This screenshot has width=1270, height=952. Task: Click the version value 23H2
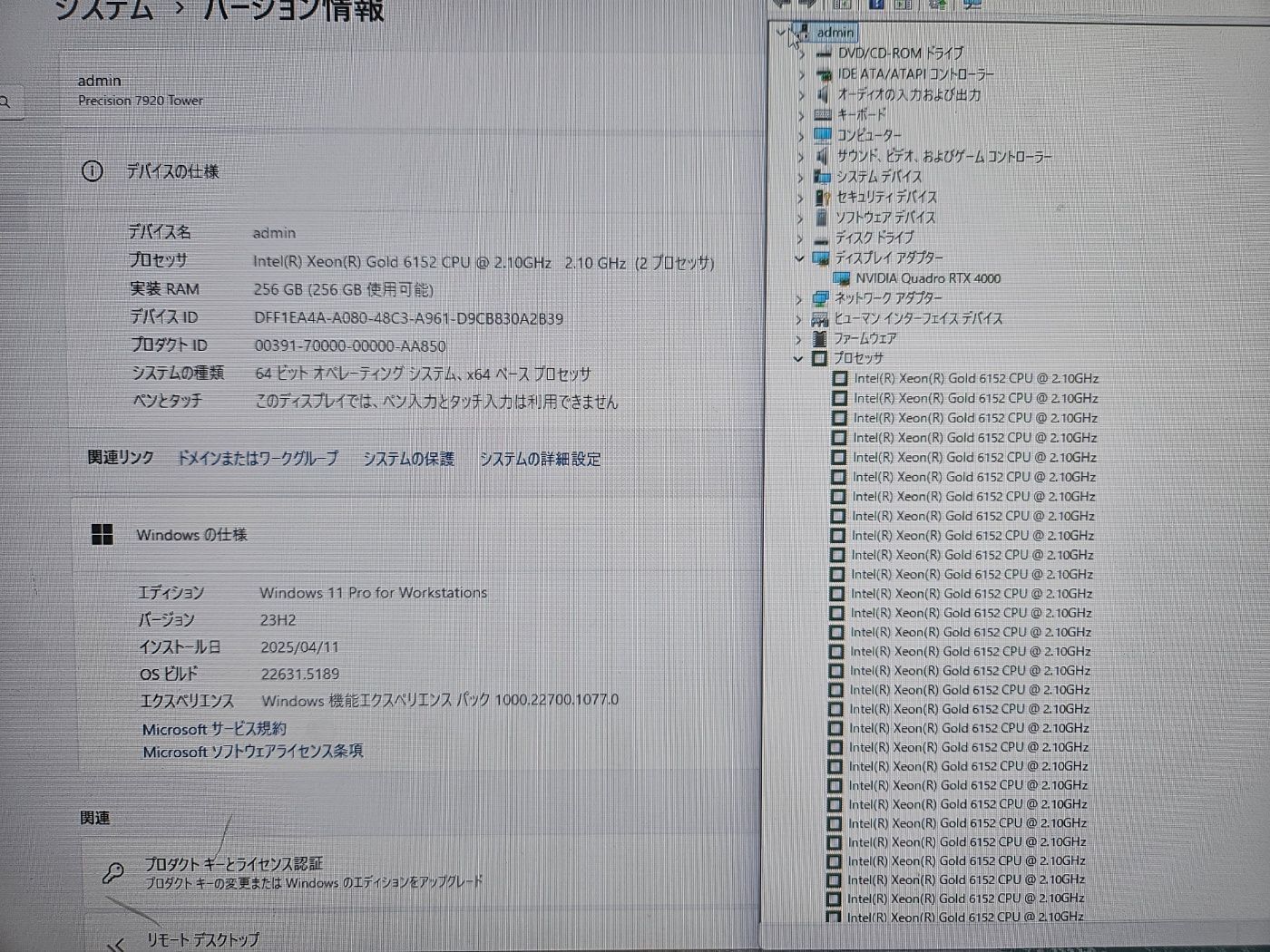[278, 620]
